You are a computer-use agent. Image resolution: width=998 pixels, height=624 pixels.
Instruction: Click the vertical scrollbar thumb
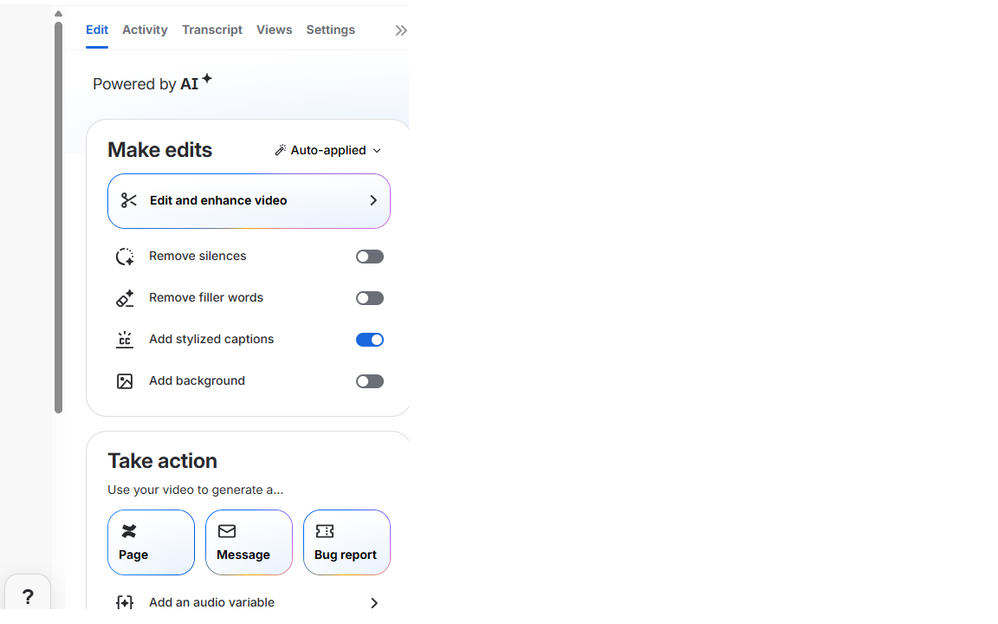pos(59,218)
